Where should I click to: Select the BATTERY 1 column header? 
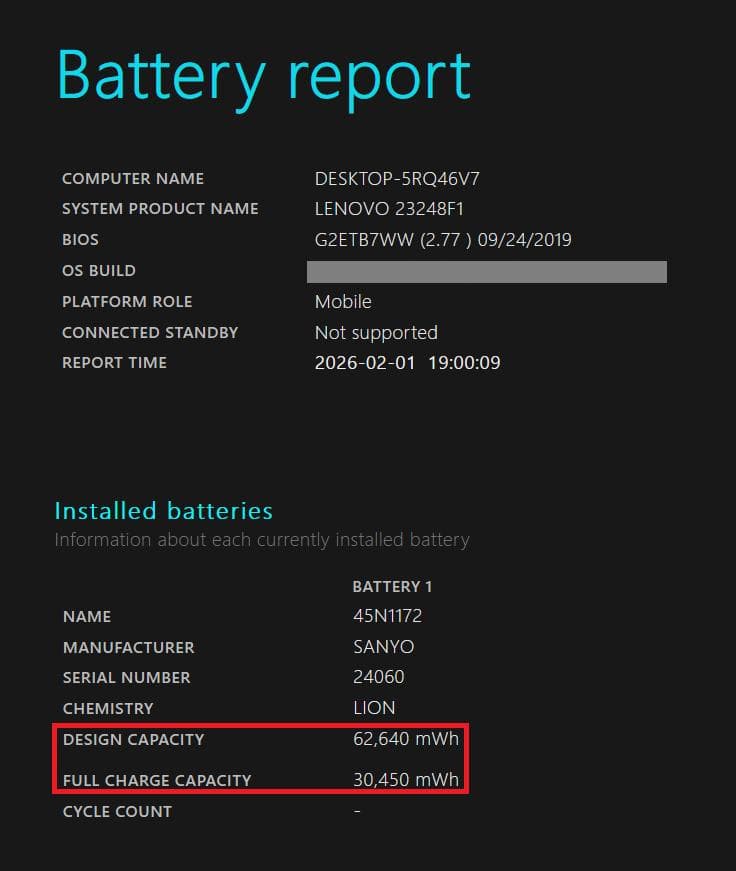[x=392, y=587]
